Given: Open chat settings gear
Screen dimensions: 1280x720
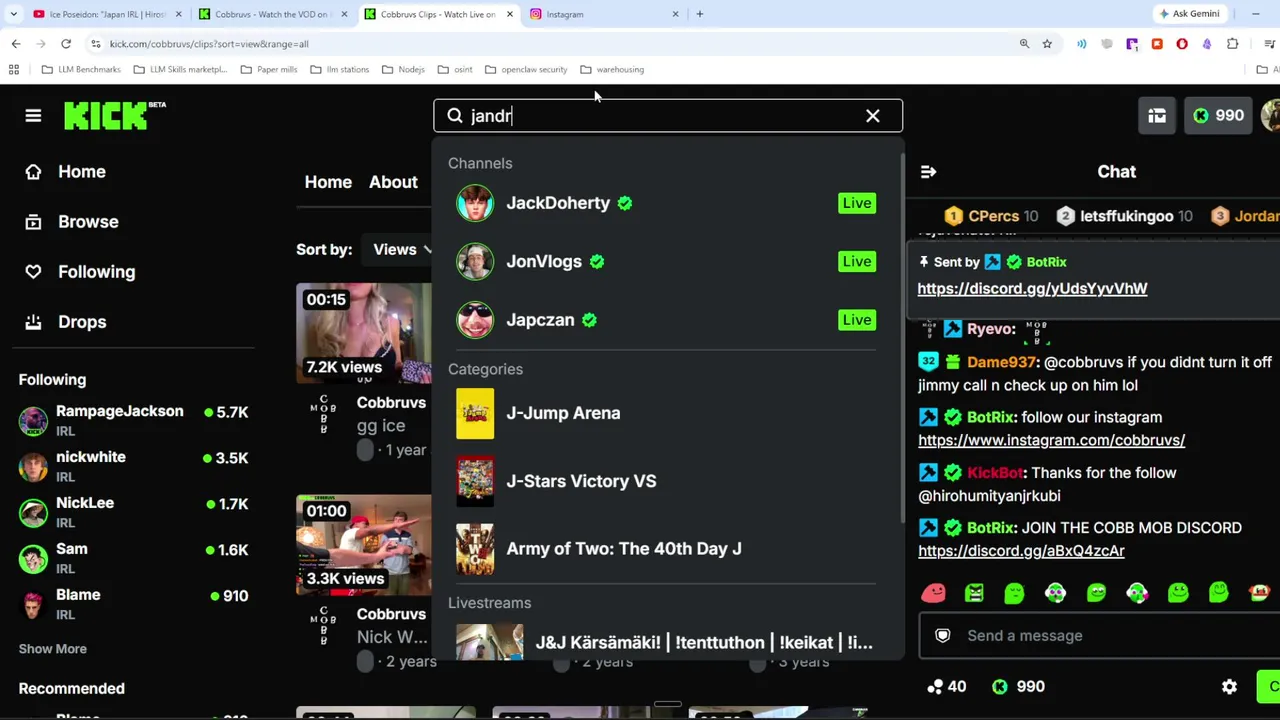Looking at the screenshot, I should [x=1229, y=687].
